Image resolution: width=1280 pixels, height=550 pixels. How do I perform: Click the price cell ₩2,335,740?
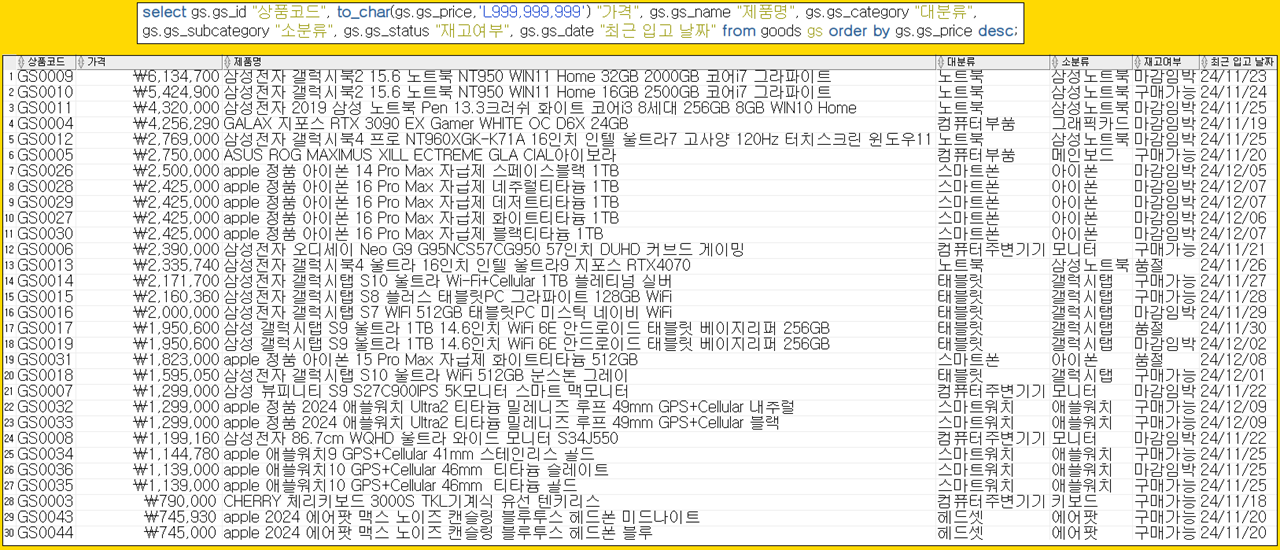[176, 265]
